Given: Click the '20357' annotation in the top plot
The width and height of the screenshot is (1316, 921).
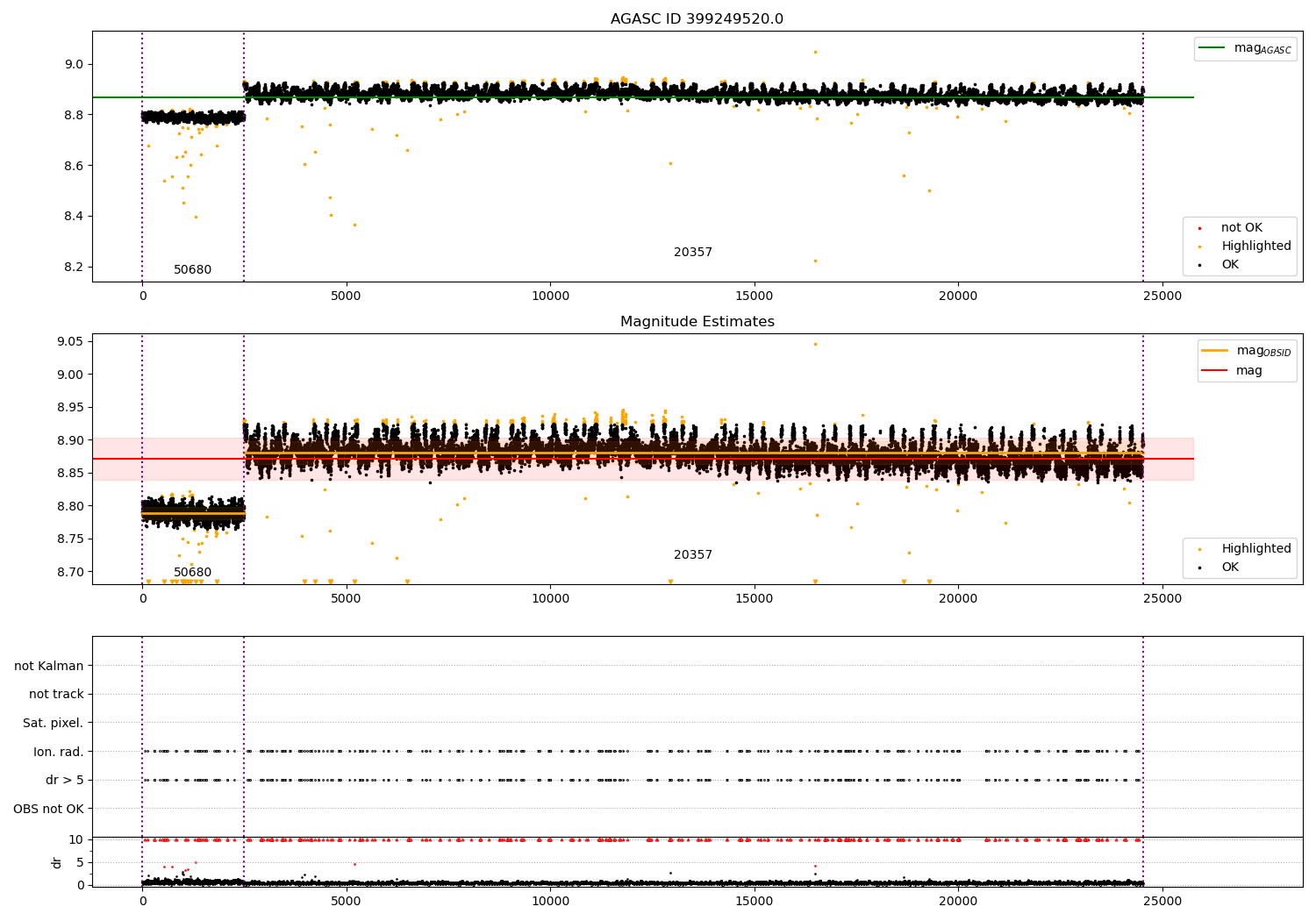Looking at the screenshot, I should click(693, 253).
